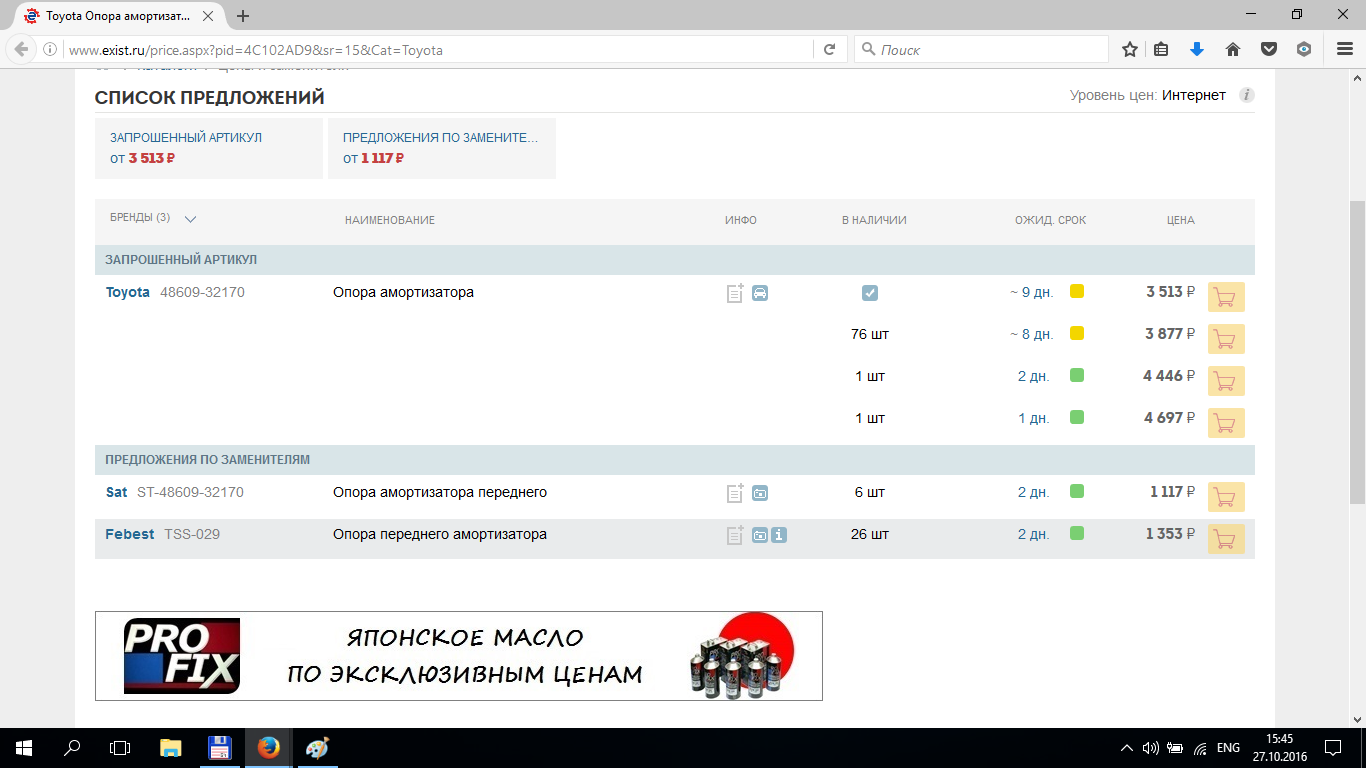Show info icon for Febest TSS-029

tap(779, 535)
